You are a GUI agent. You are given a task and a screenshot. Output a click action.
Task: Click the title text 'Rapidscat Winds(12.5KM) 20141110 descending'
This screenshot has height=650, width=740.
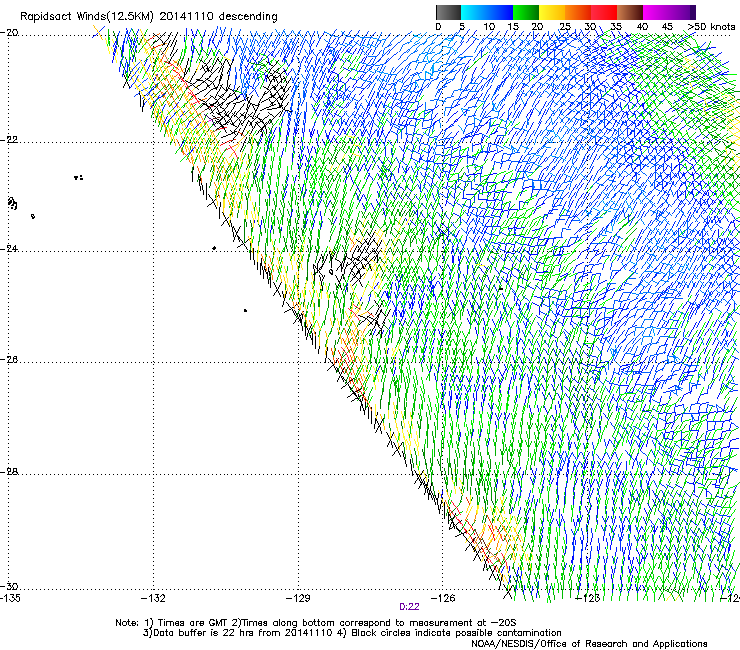(149, 17)
